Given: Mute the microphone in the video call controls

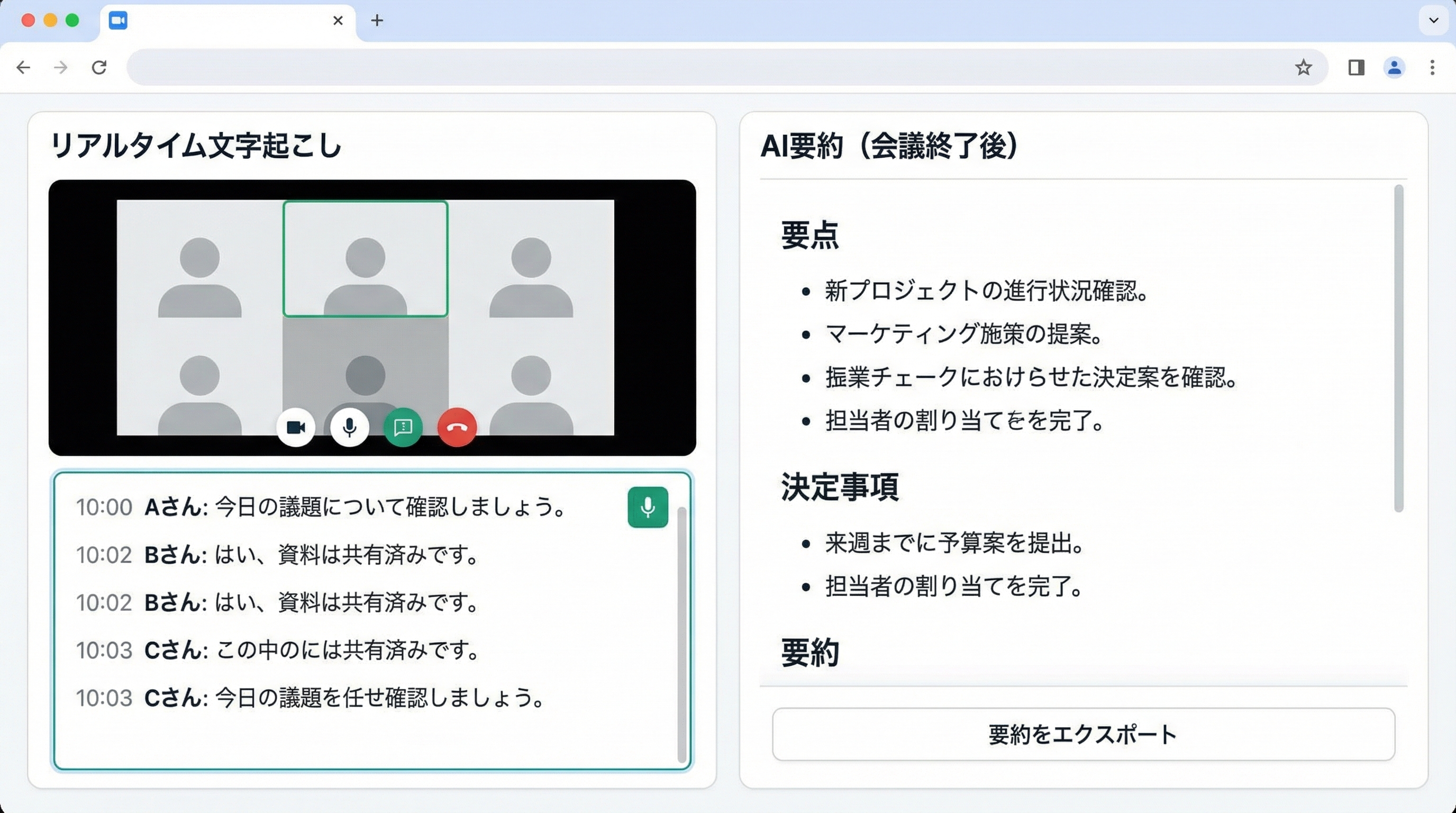Looking at the screenshot, I should pos(349,428).
